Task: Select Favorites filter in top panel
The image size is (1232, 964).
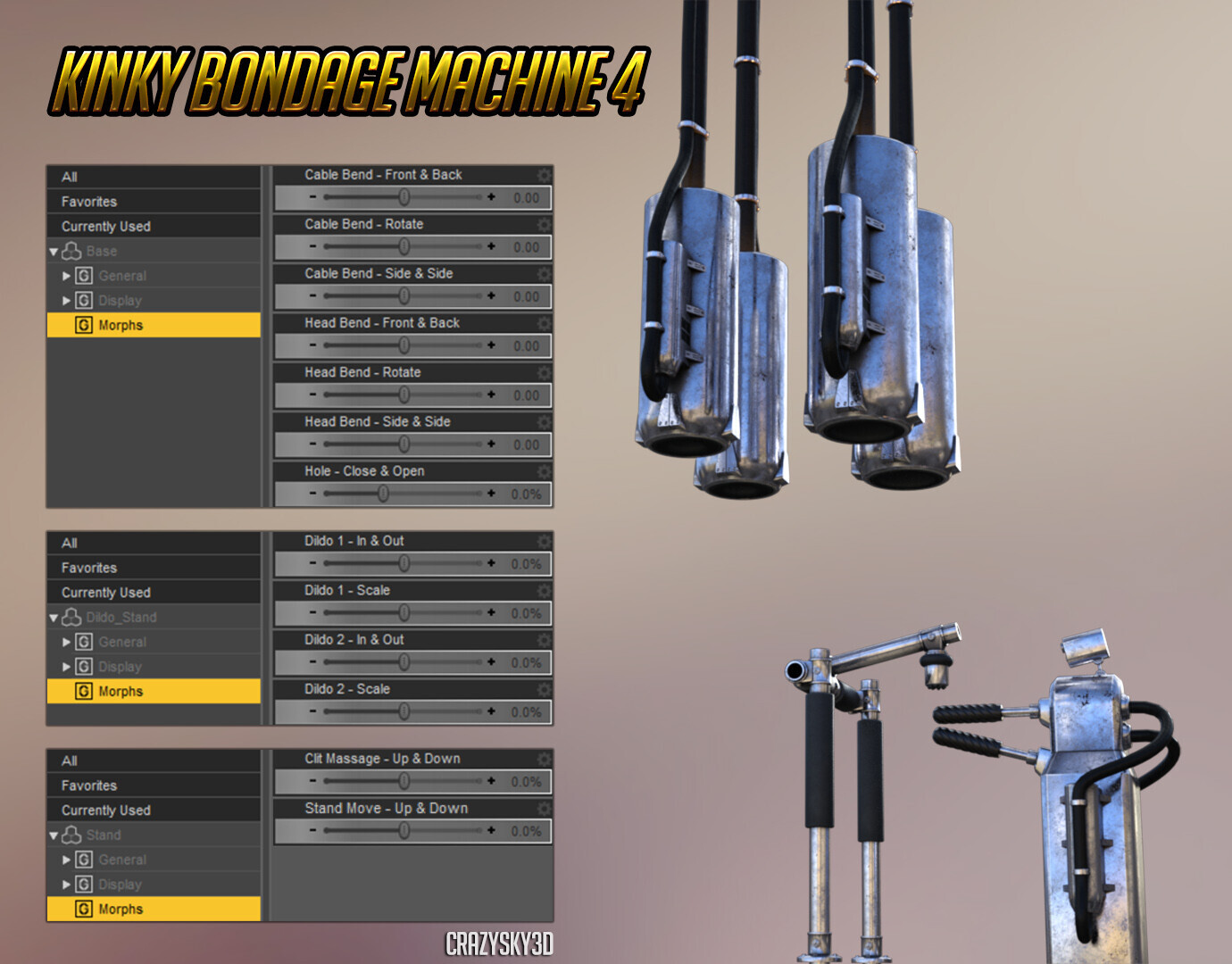Action: pyautogui.click(x=89, y=202)
